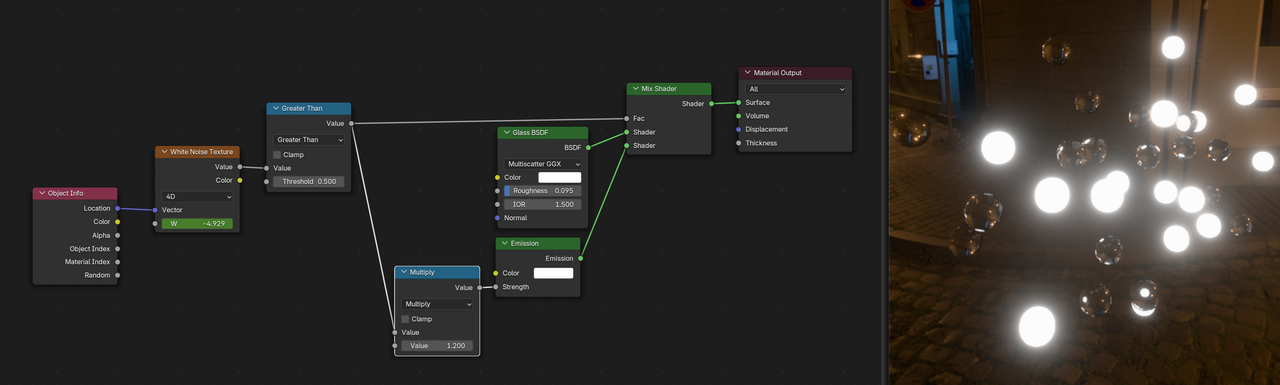This screenshot has height=385, width=1280.
Task: Click the W input socket on White Noise
Action: point(155,224)
